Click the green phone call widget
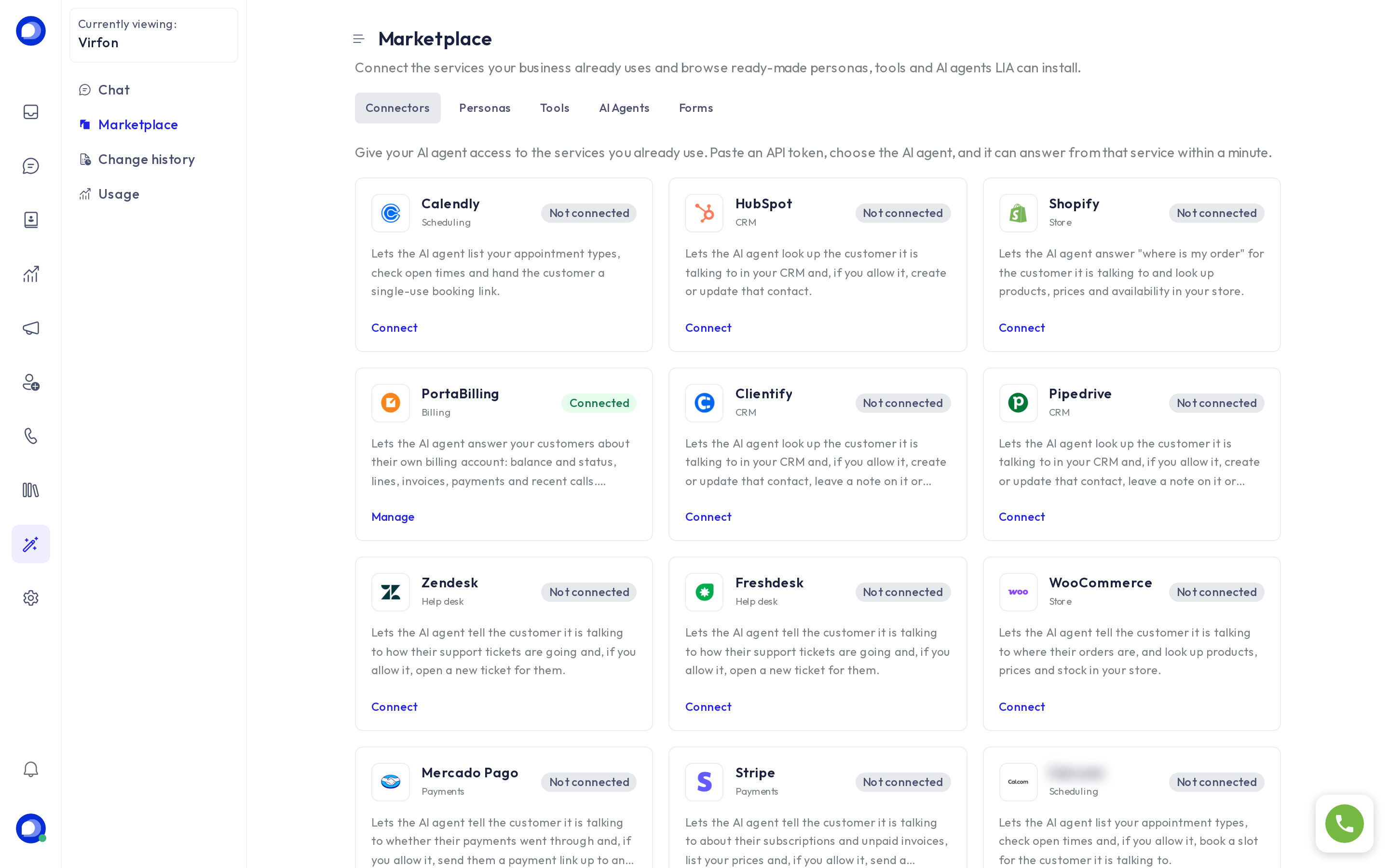The image size is (1389, 868). click(x=1344, y=824)
